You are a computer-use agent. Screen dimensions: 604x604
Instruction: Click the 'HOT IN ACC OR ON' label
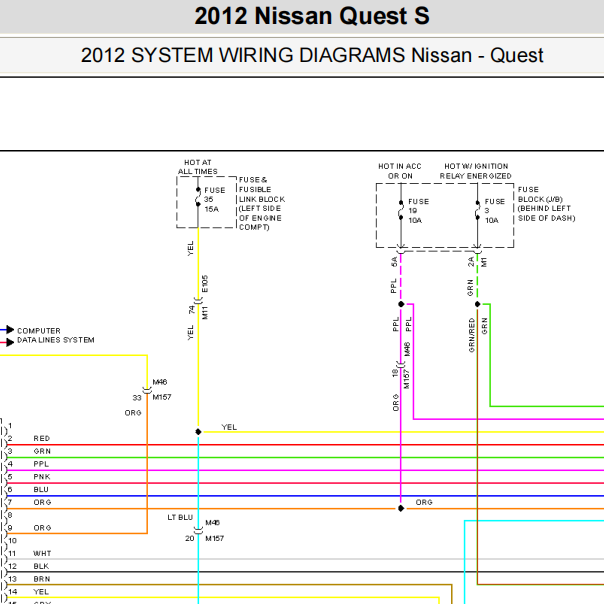(400, 171)
